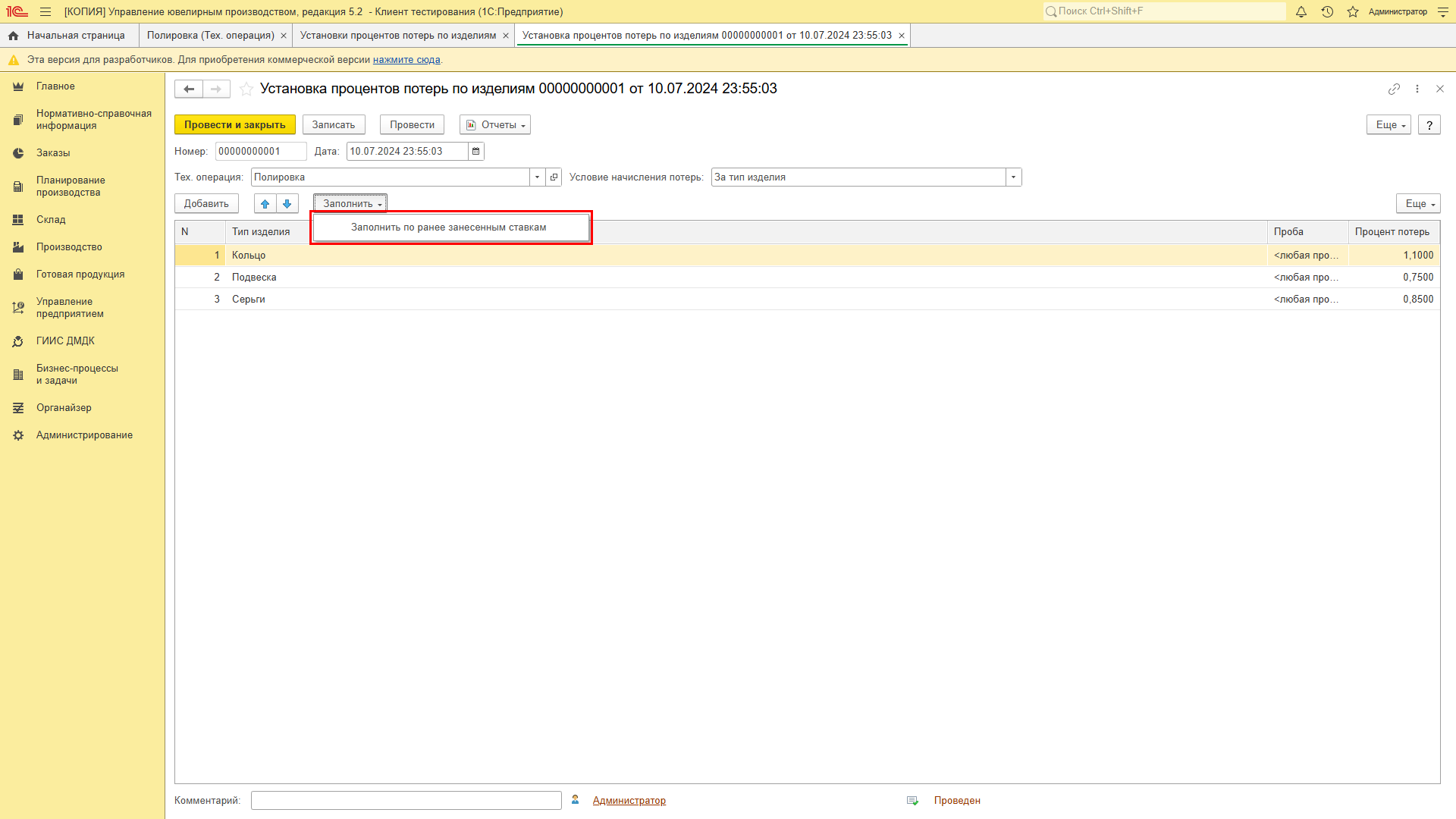Open the Заполнить dropdown button

click(350, 204)
